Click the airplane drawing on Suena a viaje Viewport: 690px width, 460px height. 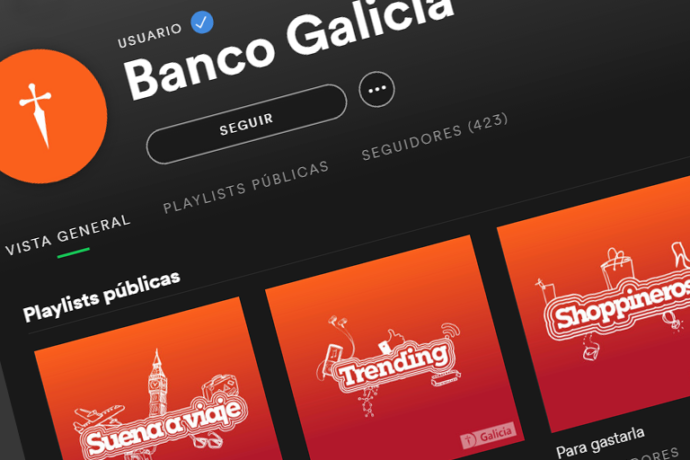pos(99,416)
